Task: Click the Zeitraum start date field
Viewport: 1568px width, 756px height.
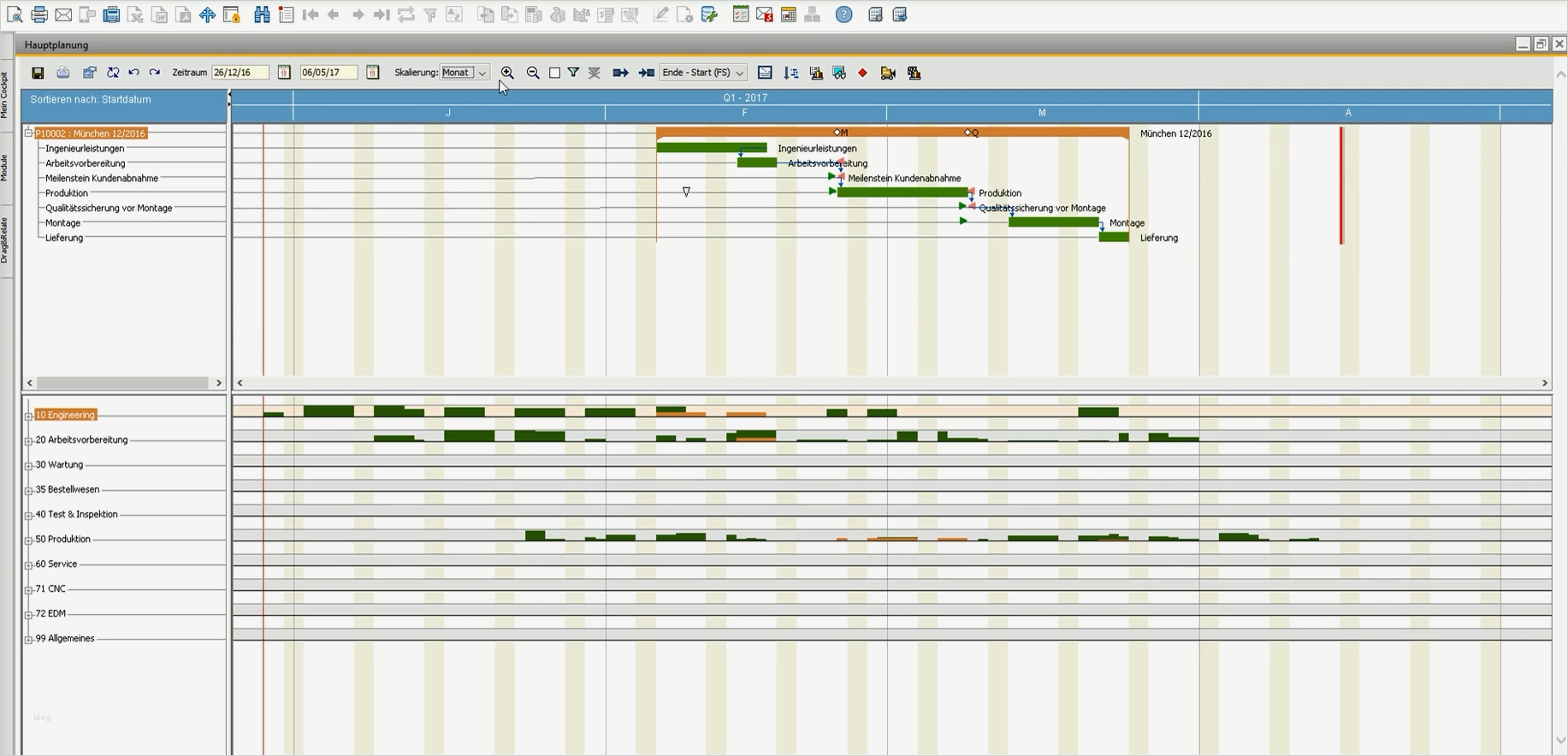Action: pyautogui.click(x=240, y=73)
